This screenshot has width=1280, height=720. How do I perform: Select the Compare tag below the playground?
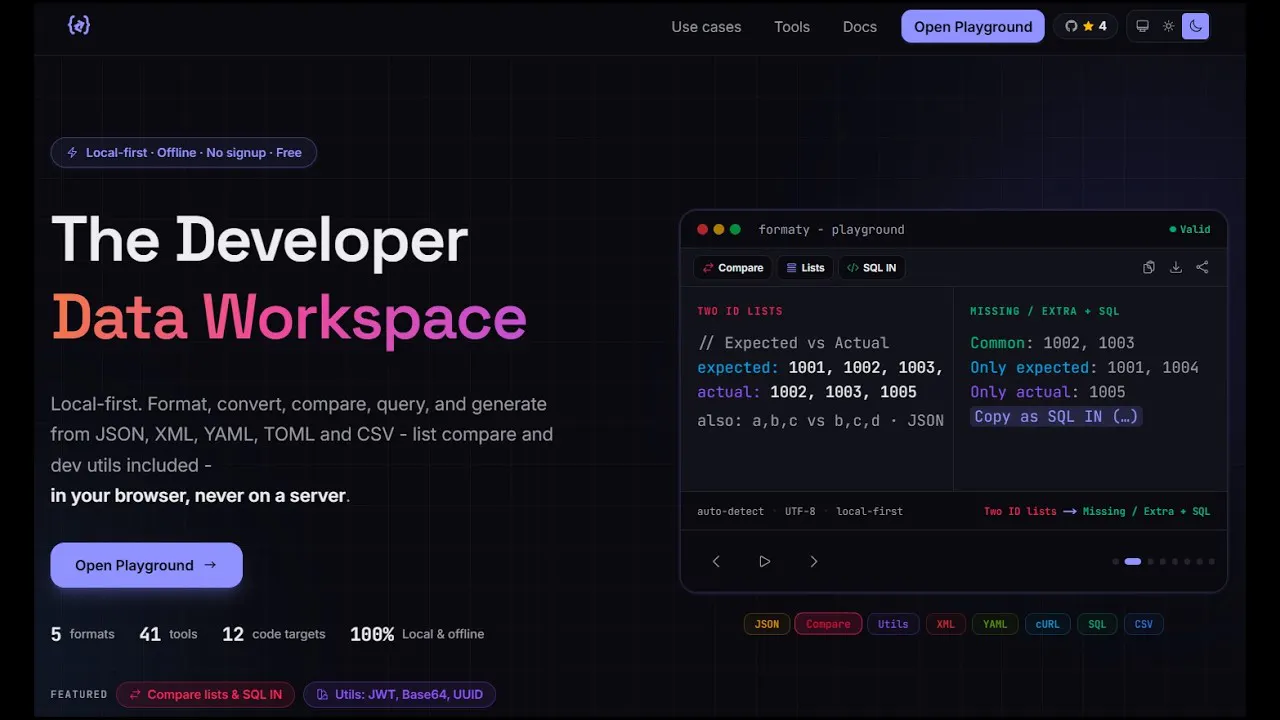coord(828,624)
